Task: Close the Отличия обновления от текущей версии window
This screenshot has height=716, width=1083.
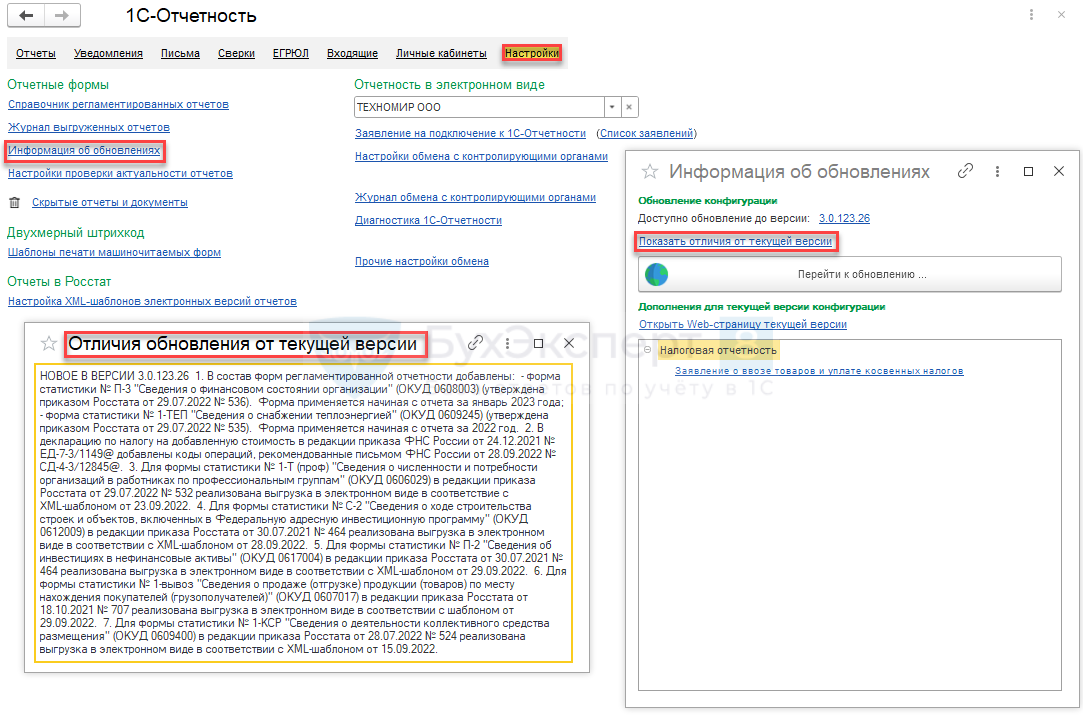Action: pos(569,343)
